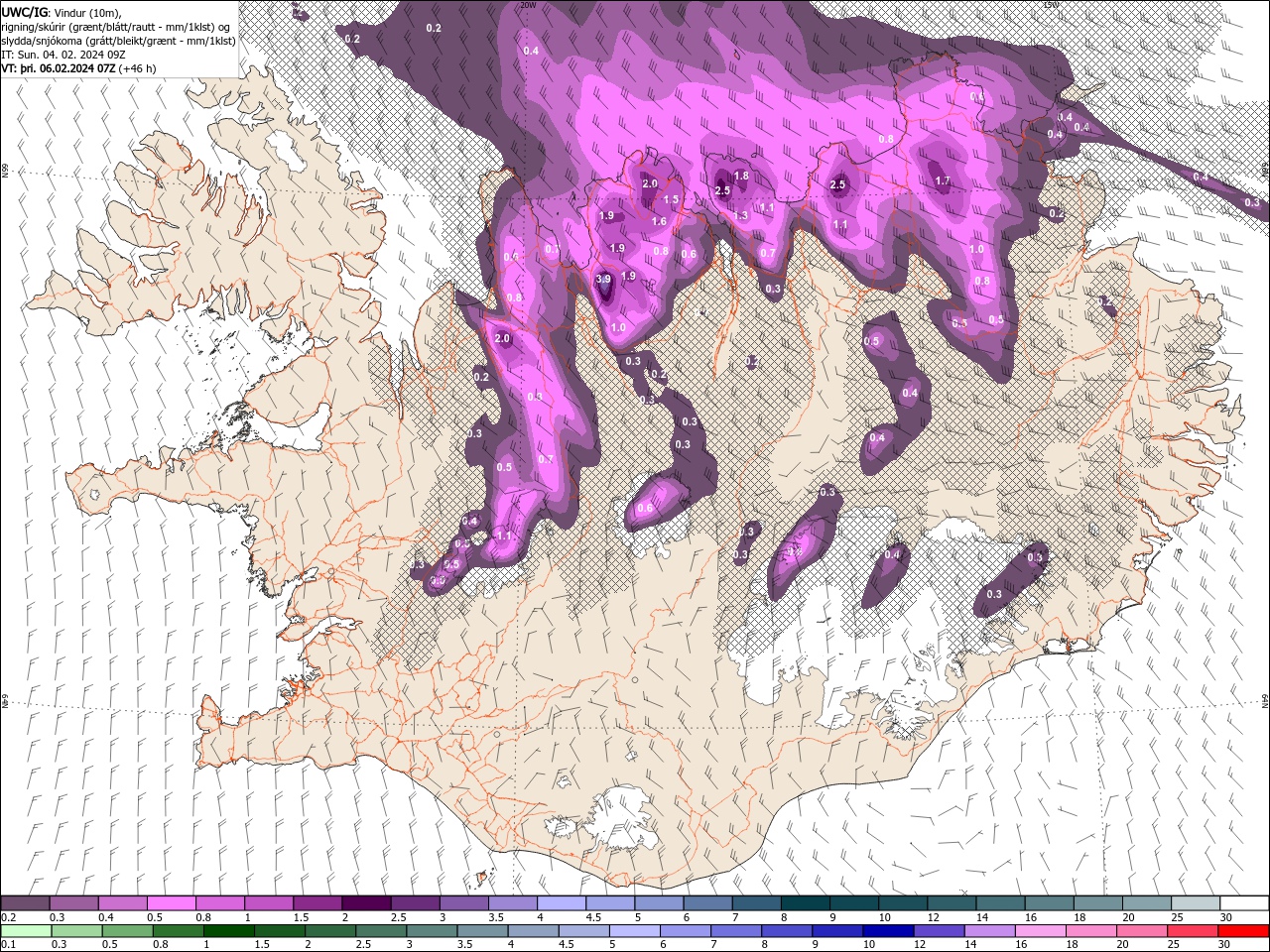1270x952 pixels.
Task: Click the '1.6' precipitation value on the map
Action: pyautogui.click(x=660, y=221)
